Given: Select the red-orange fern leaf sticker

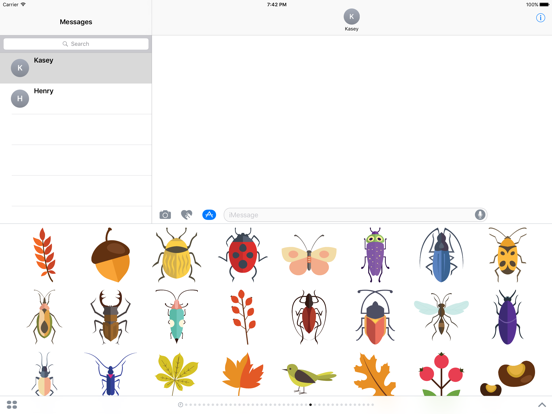Looking at the screenshot, I should tap(44, 255).
